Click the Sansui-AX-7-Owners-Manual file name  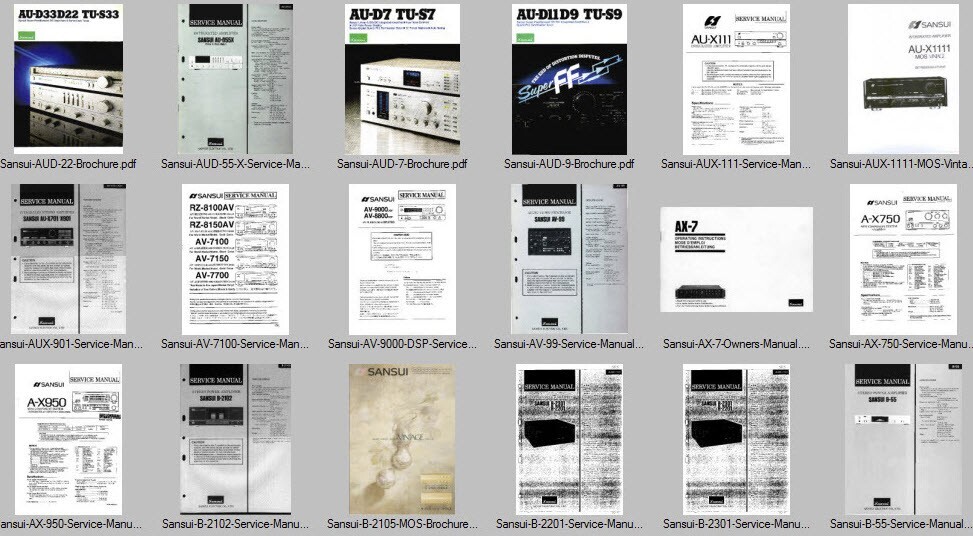(736, 344)
